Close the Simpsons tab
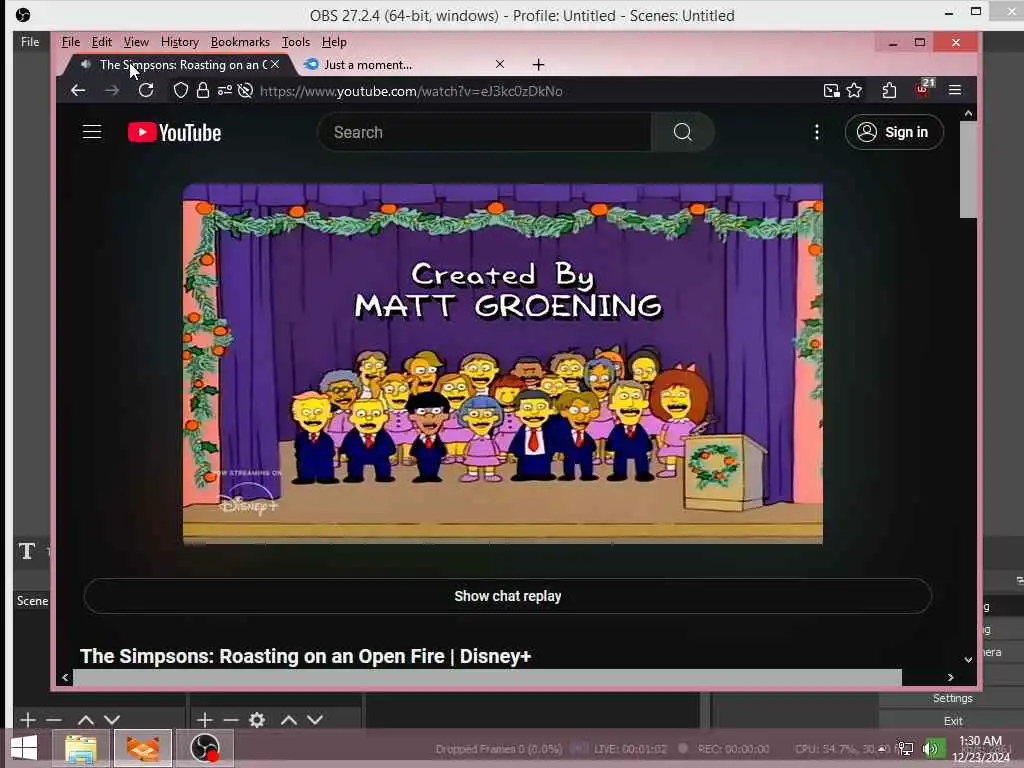Viewport: 1024px width, 768px height. click(275, 64)
